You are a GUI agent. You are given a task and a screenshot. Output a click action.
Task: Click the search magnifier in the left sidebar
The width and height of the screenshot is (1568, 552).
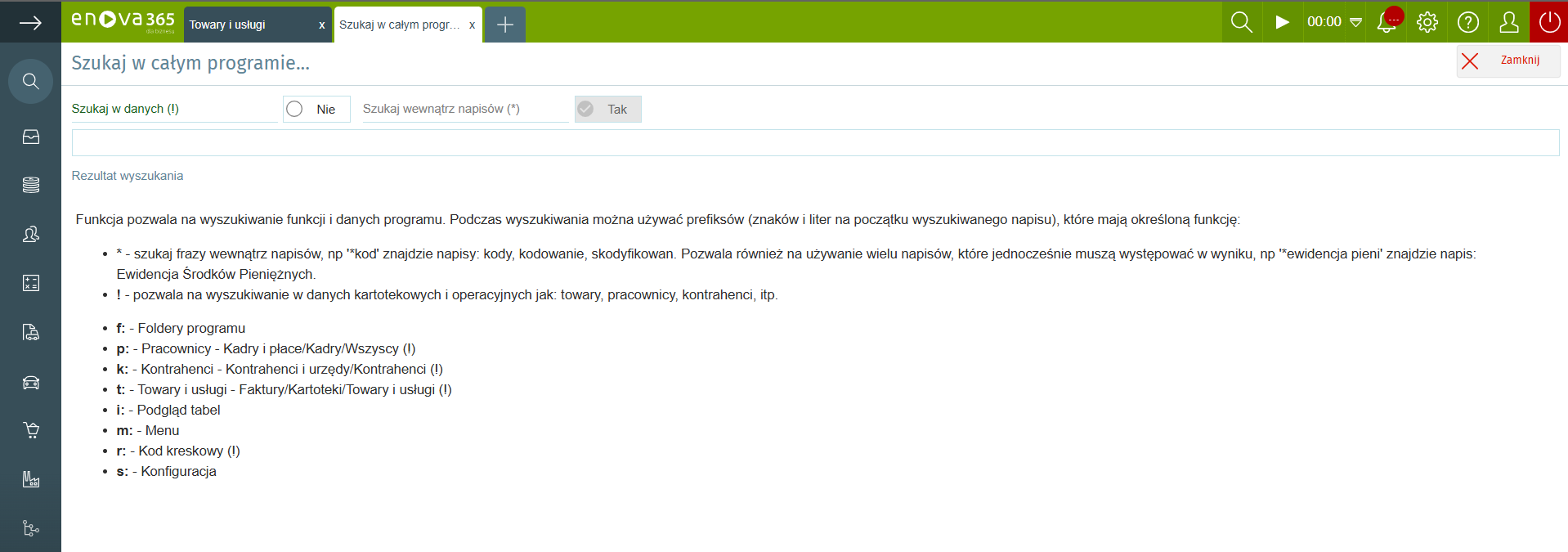coord(30,81)
